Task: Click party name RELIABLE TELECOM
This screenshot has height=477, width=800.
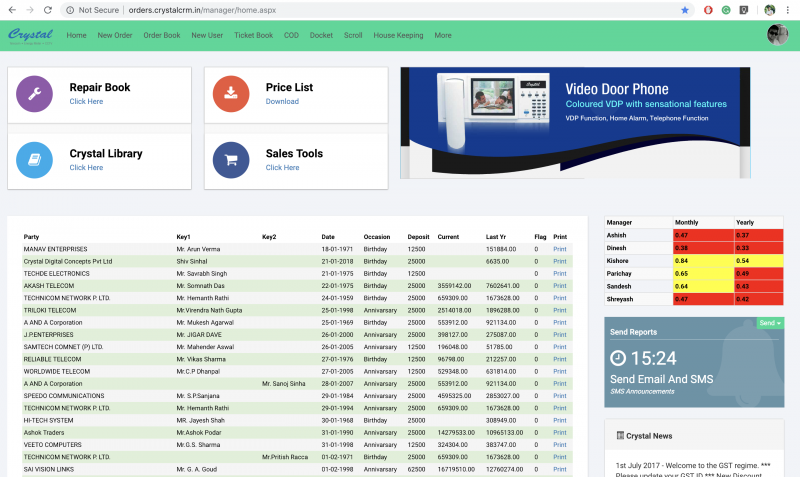Action: click(x=52, y=360)
